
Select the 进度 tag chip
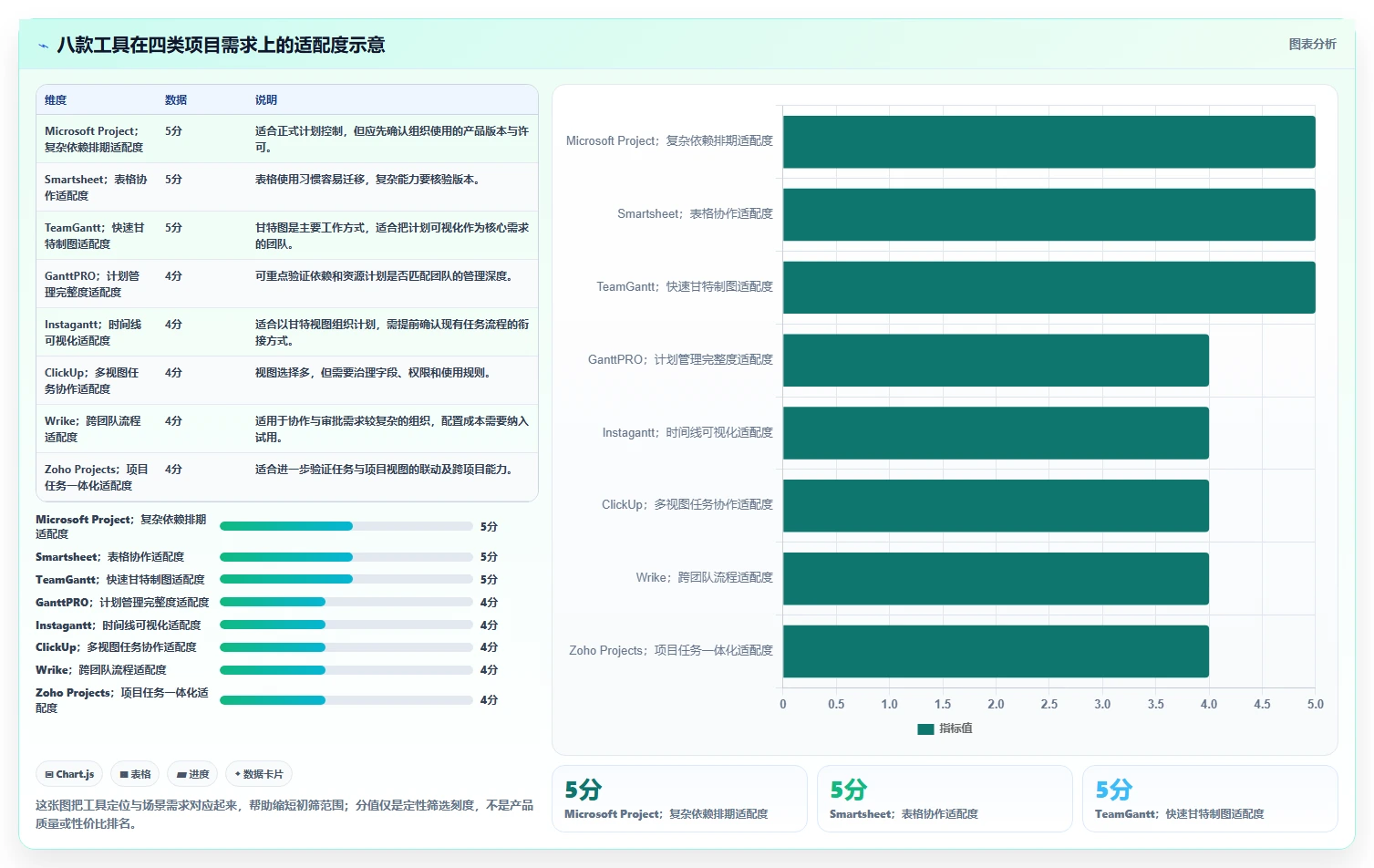[x=192, y=774]
